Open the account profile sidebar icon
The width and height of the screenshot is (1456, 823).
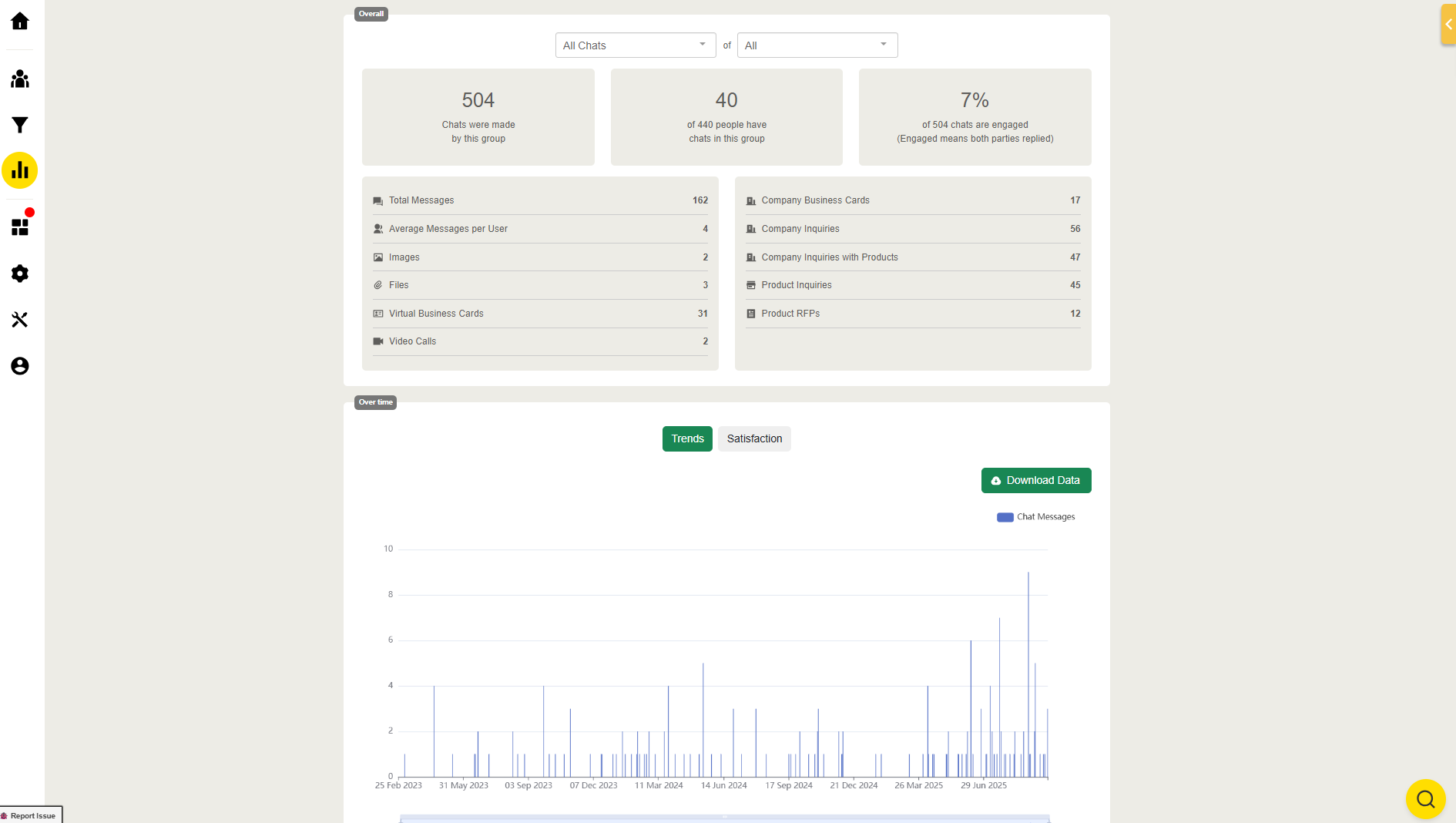coord(20,366)
